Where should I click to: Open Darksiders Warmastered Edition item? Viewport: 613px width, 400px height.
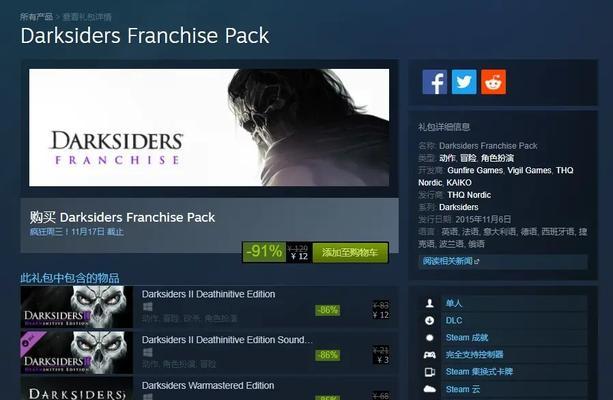(208, 388)
